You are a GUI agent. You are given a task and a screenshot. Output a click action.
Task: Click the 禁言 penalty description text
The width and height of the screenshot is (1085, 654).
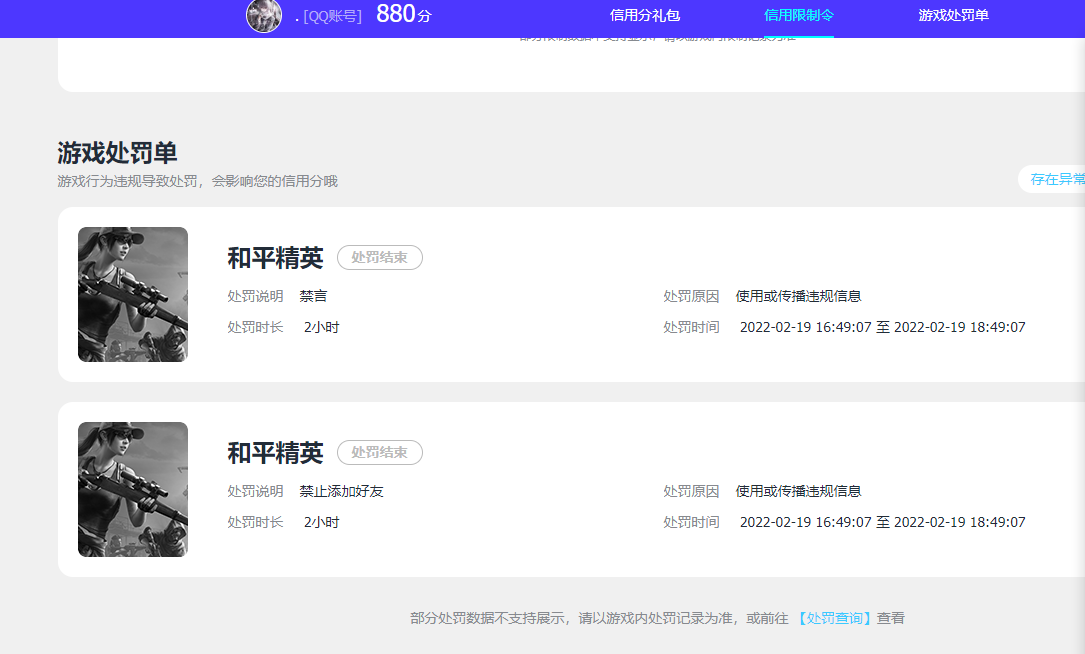tap(312, 296)
